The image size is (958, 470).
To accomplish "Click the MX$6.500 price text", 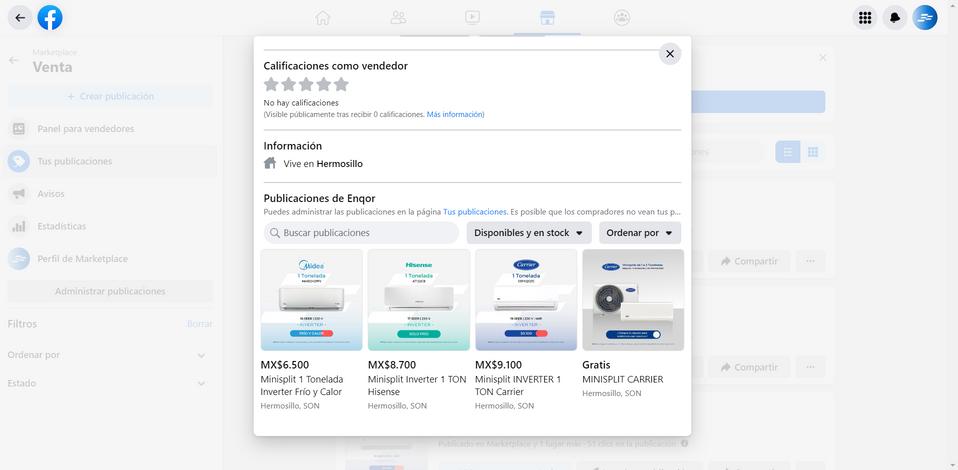I will click(x=285, y=365).
